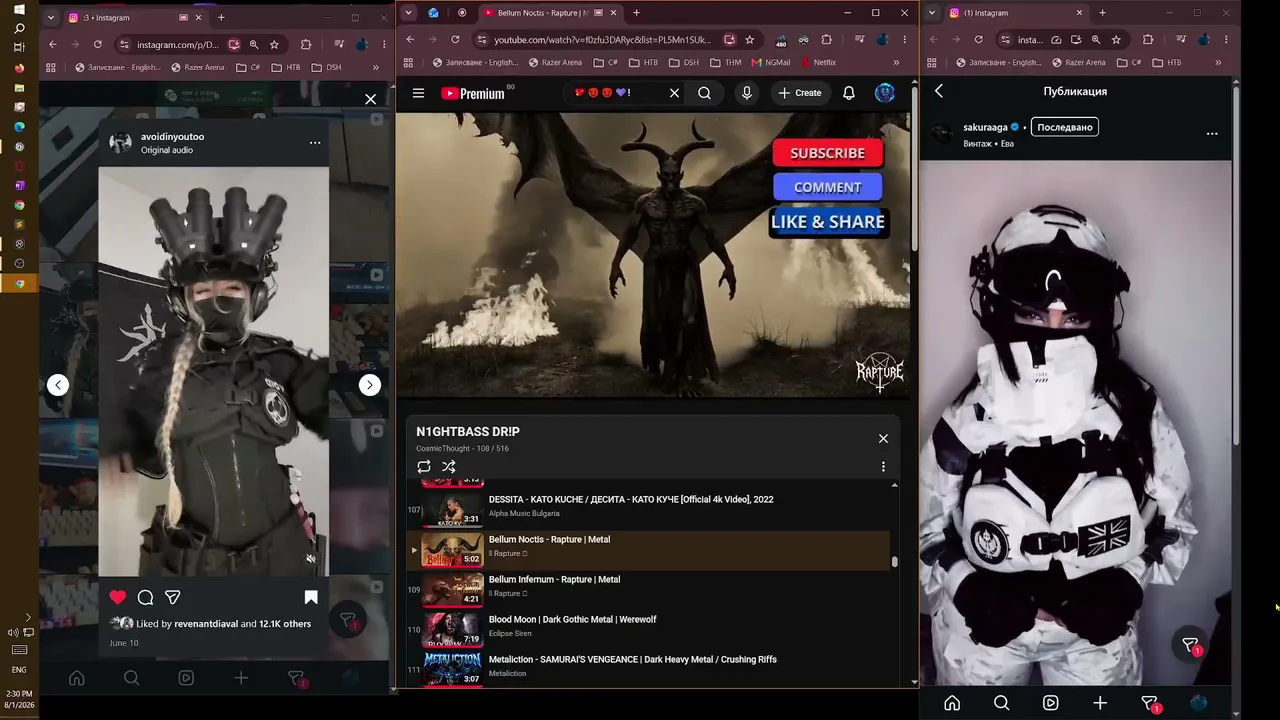This screenshot has height=720, width=1280.
Task: Open the revenantdiaval profile from the likes line
Action: click(206, 624)
